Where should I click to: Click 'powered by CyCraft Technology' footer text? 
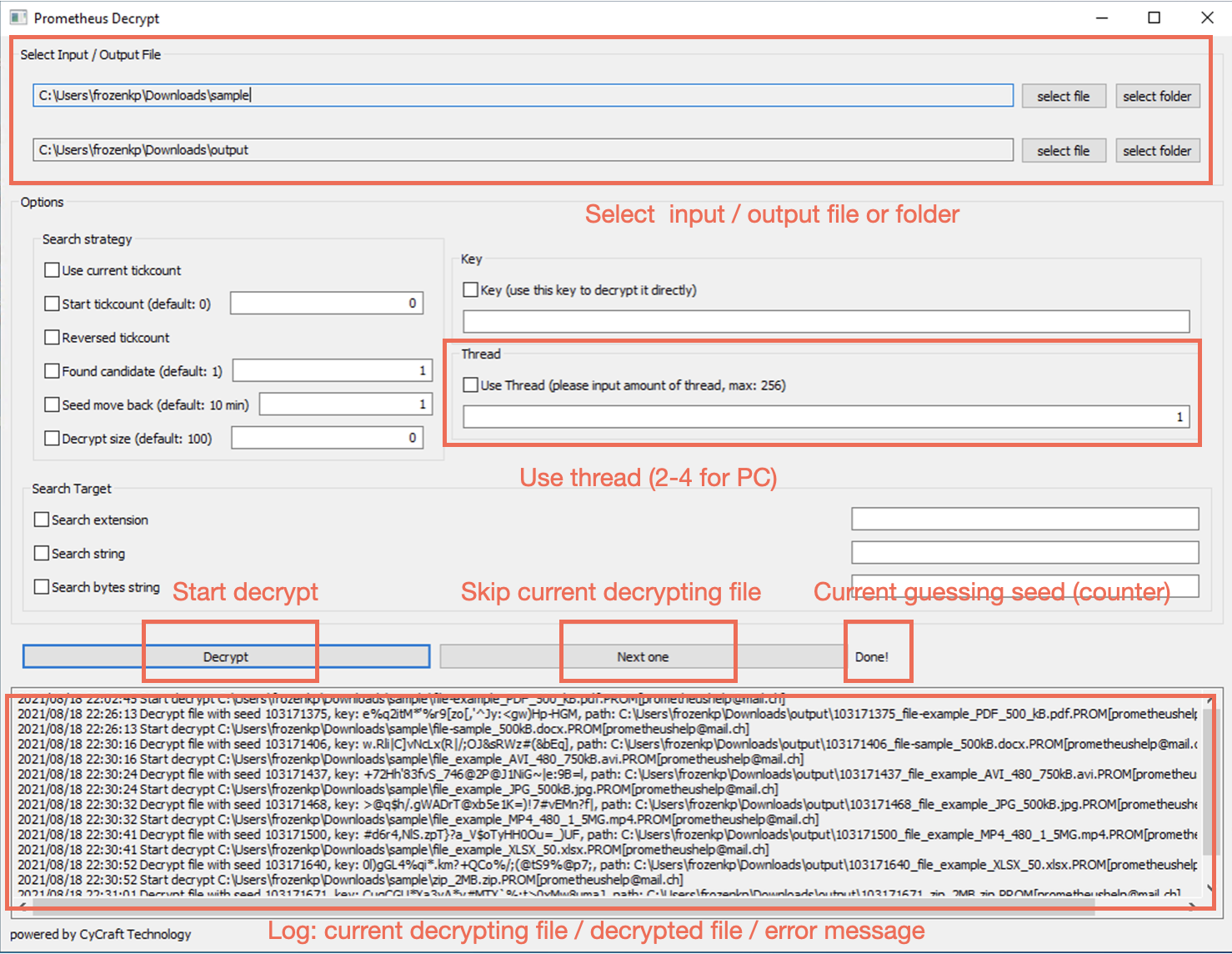101,934
